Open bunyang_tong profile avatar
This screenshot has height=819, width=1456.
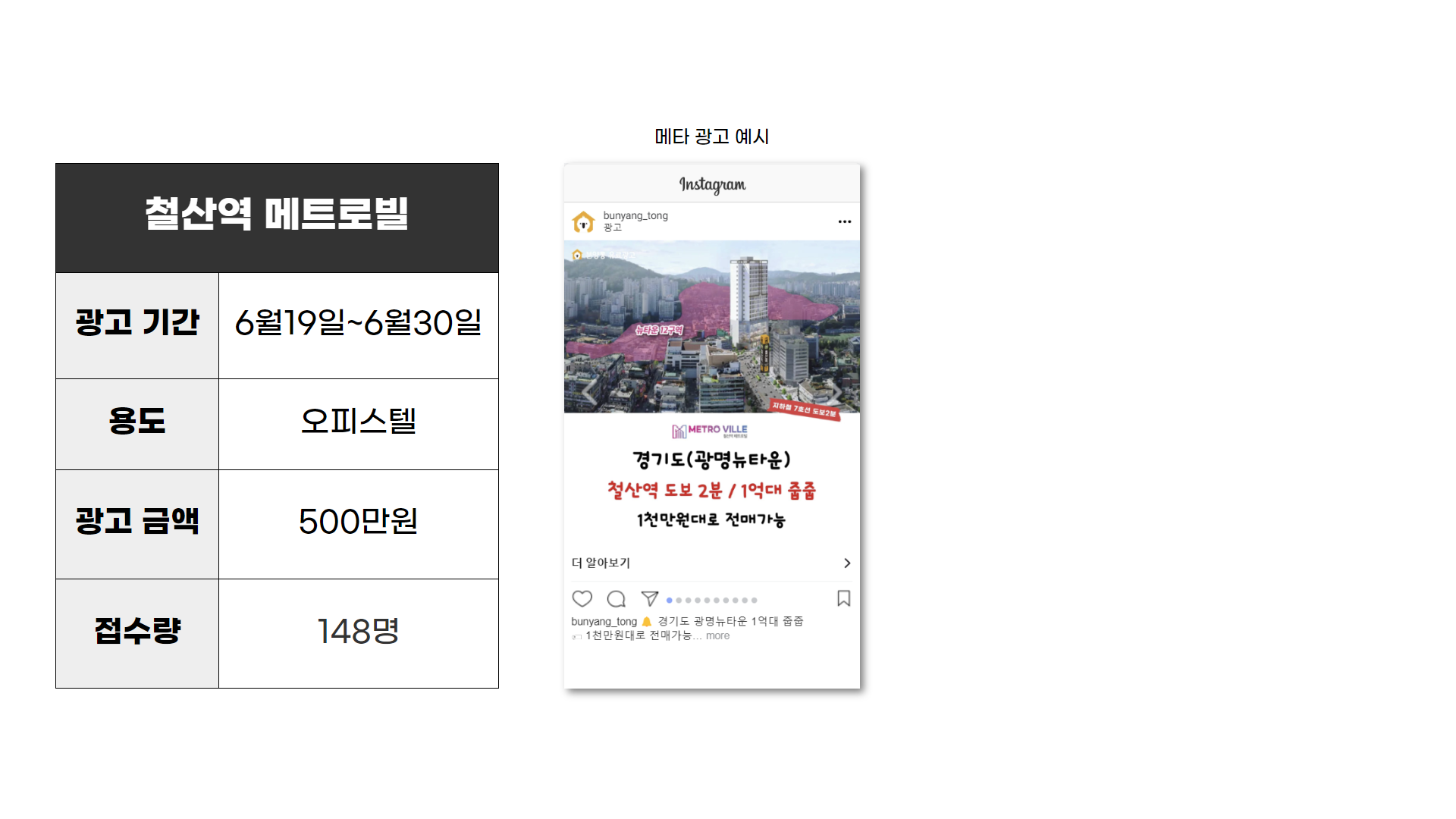[583, 221]
